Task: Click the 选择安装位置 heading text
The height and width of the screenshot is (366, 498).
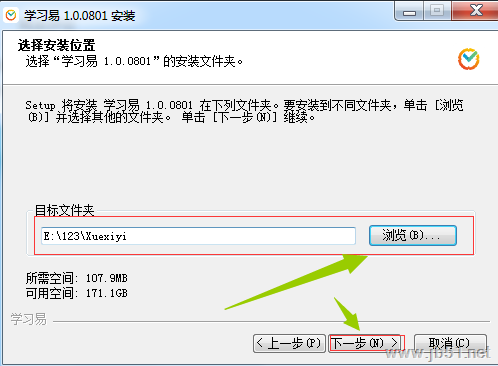Action: tap(56, 45)
